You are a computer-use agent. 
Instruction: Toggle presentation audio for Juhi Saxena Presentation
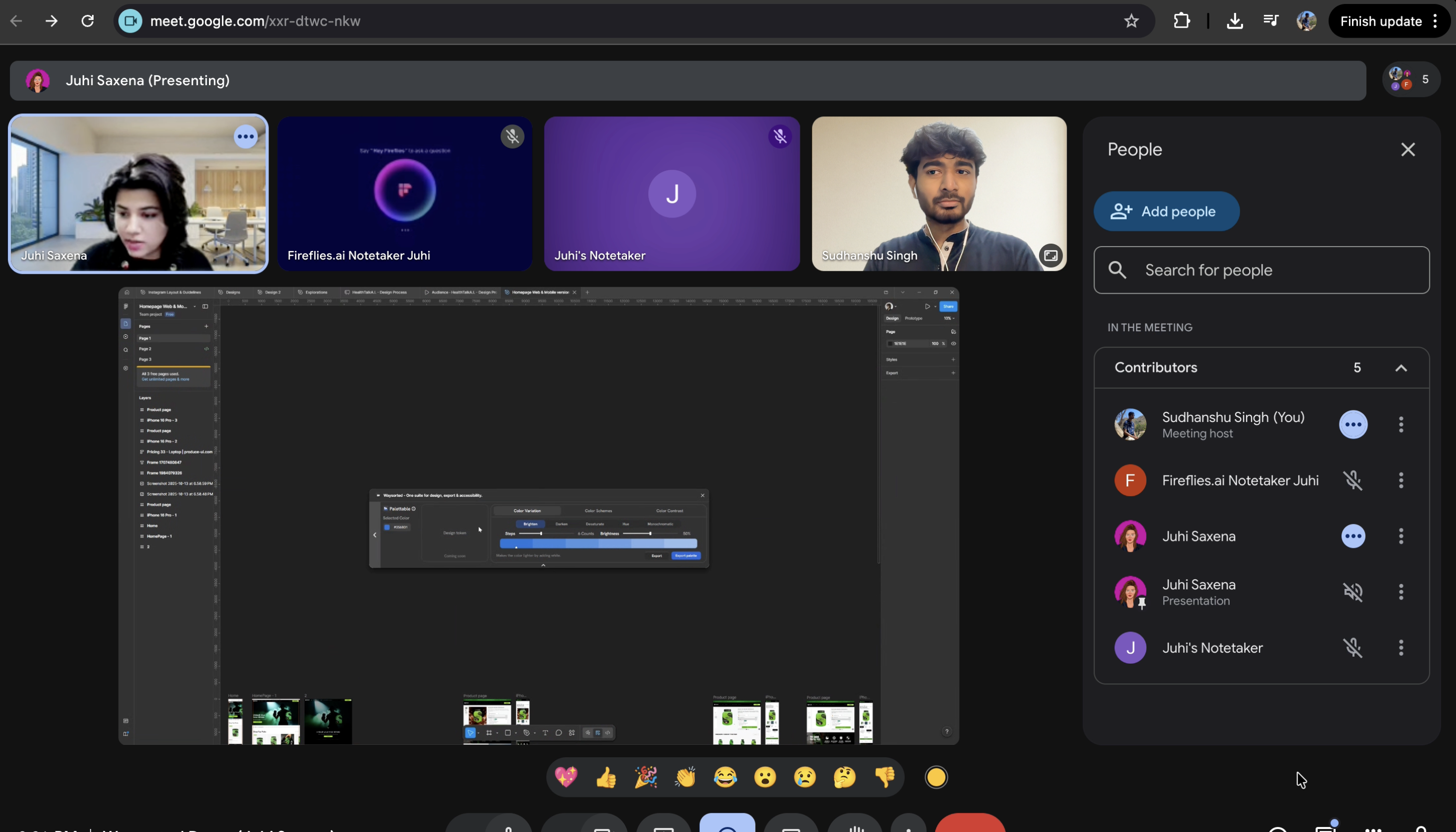click(1352, 592)
